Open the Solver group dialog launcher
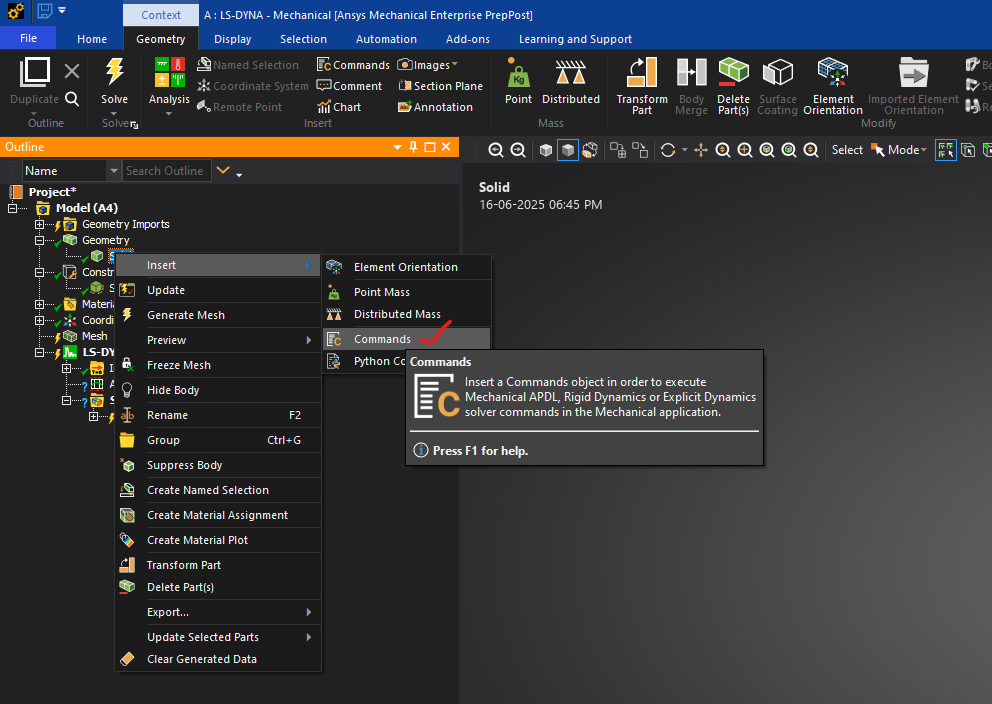Screen dimensions: 992x704 134,125
